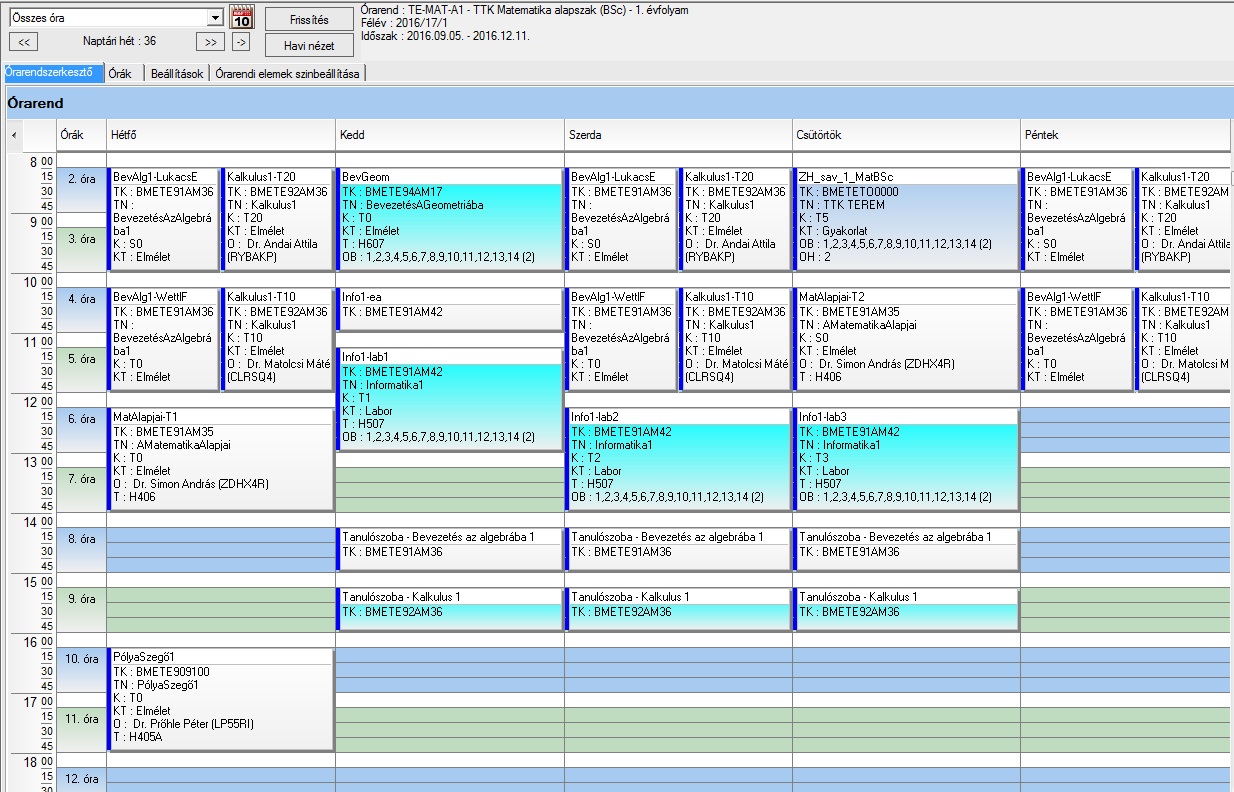Select the Csütörtök column header
Image resolution: width=1234 pixels, height=792 pixels.
pyautogui.click(x=907, y=134)
